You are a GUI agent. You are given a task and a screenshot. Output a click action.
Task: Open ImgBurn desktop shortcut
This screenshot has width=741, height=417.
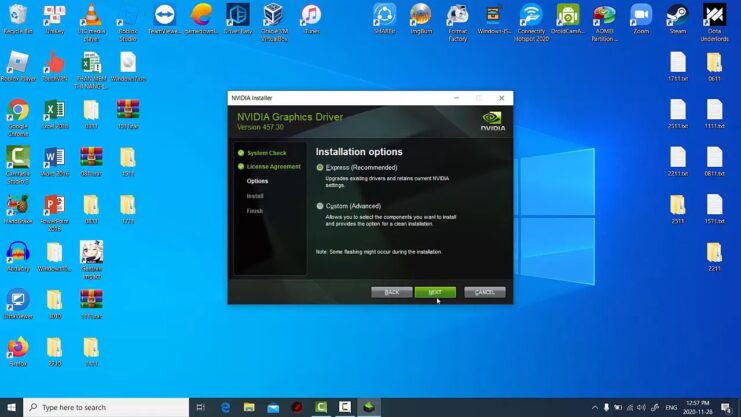point(421,20)
